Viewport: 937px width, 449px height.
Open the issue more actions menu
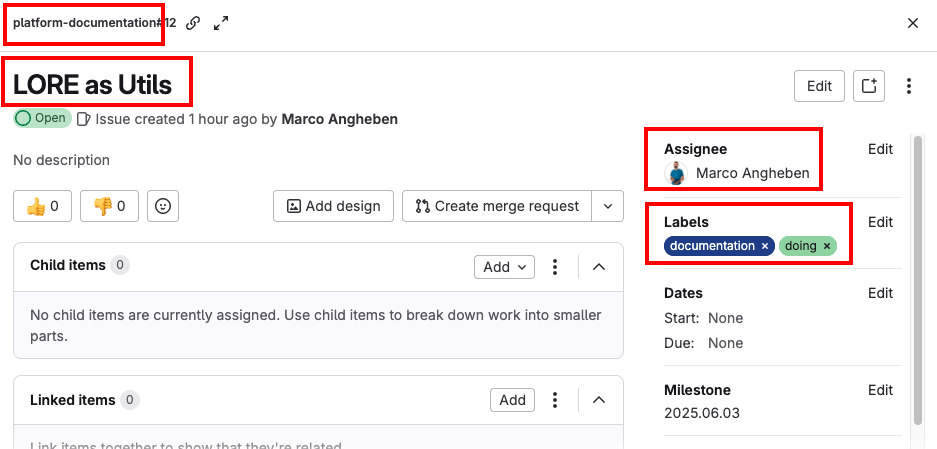coord(908,86)
